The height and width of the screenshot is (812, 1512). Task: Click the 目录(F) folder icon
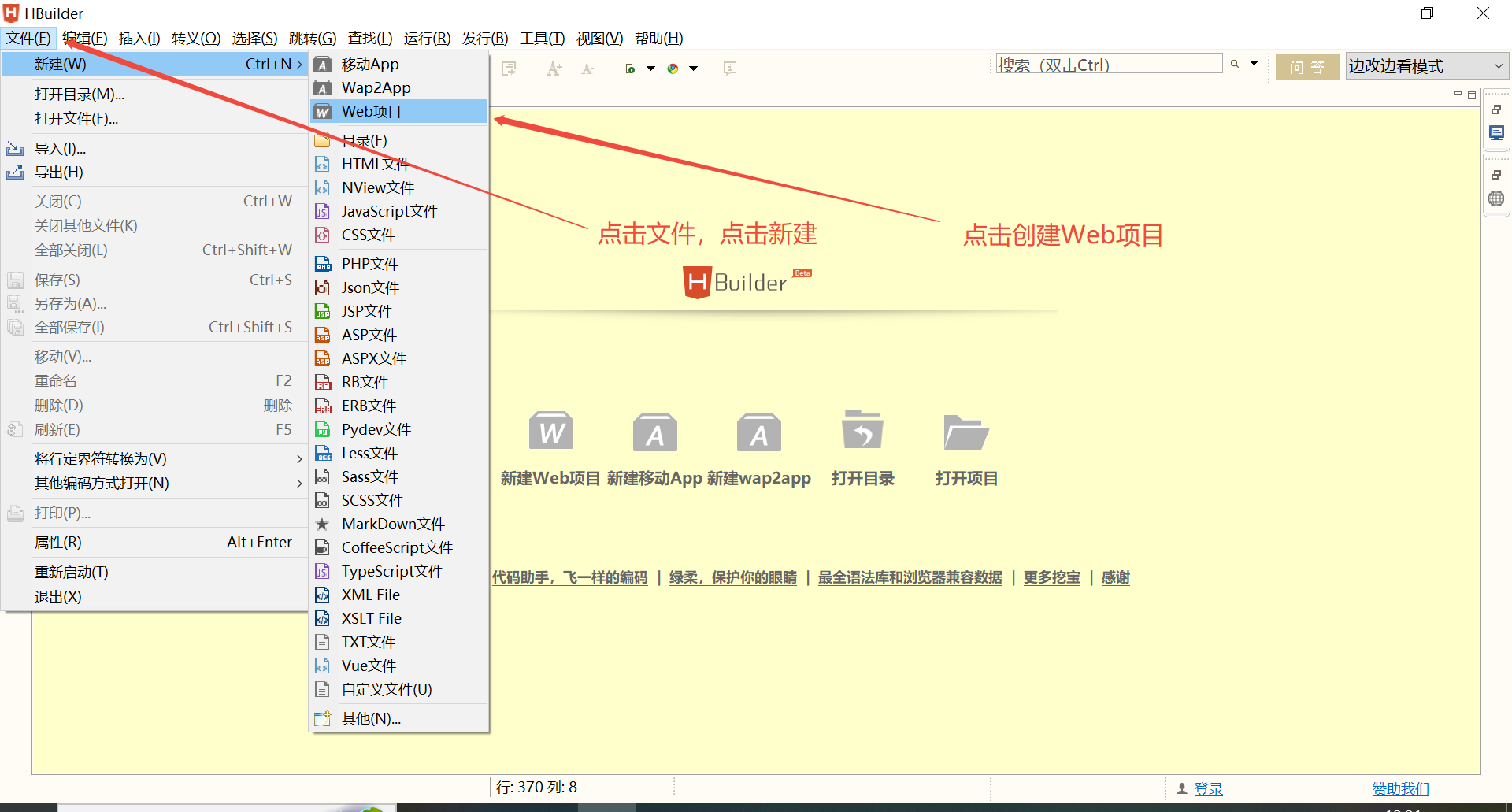coord(322,140)
